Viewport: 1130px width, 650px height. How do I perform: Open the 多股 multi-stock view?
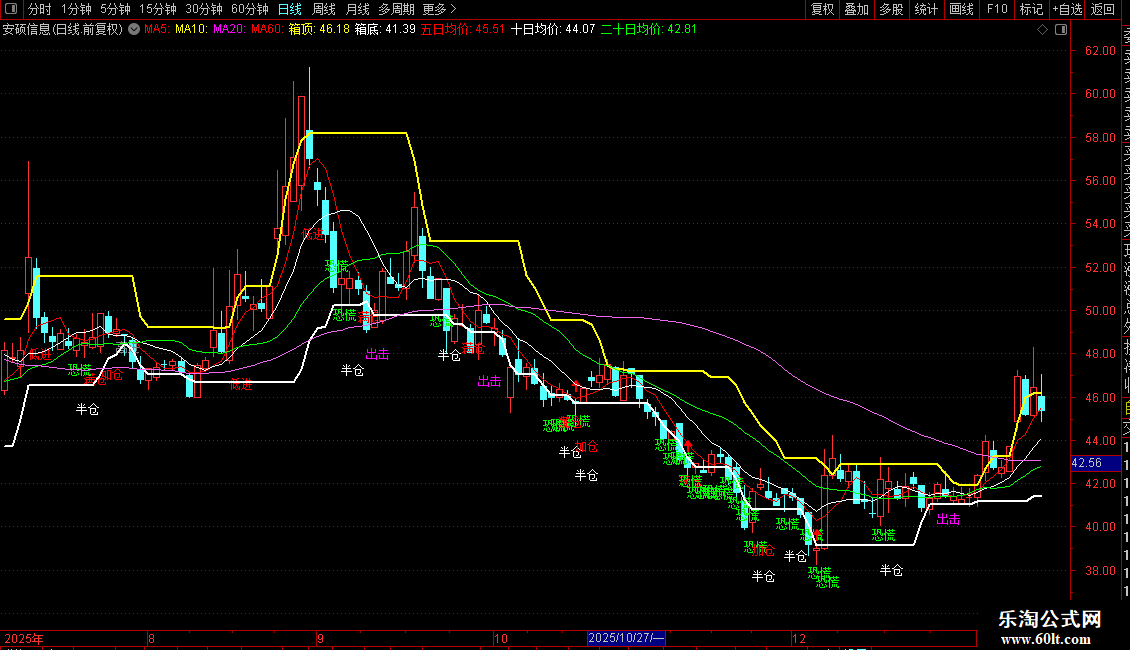891,9
